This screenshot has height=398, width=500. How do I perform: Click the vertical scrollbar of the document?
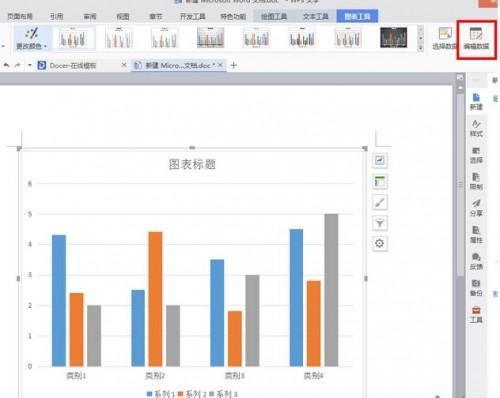click(460, 185)
